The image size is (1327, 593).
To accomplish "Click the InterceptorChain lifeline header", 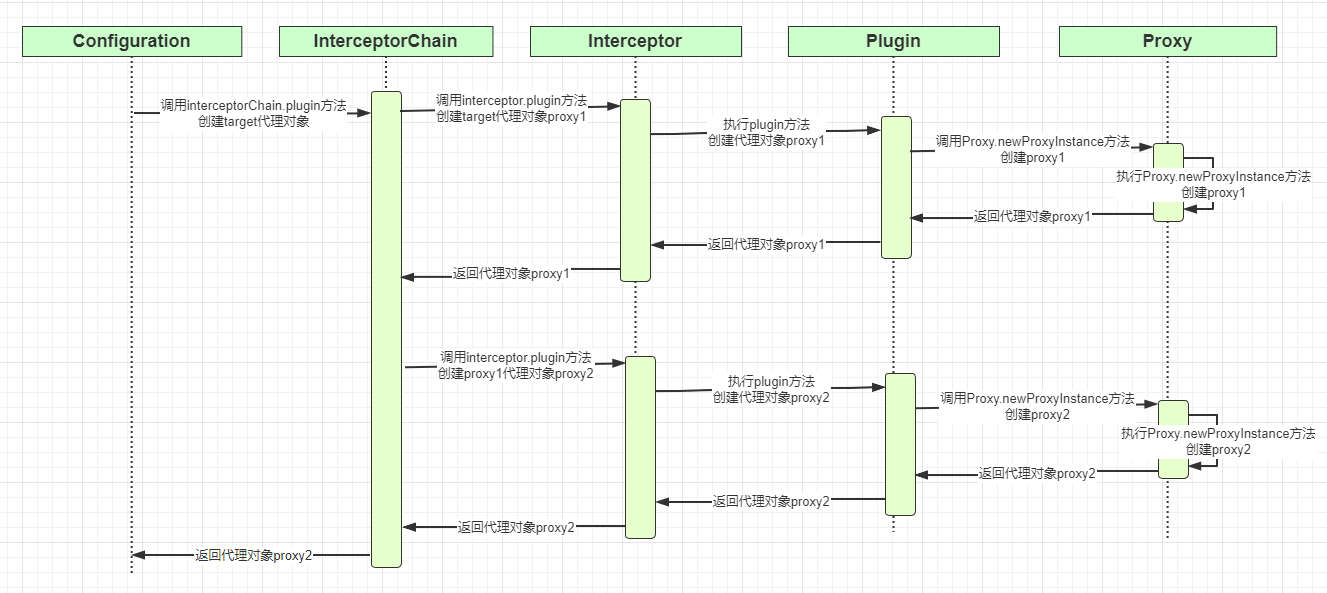I will (x=385, y=41).
